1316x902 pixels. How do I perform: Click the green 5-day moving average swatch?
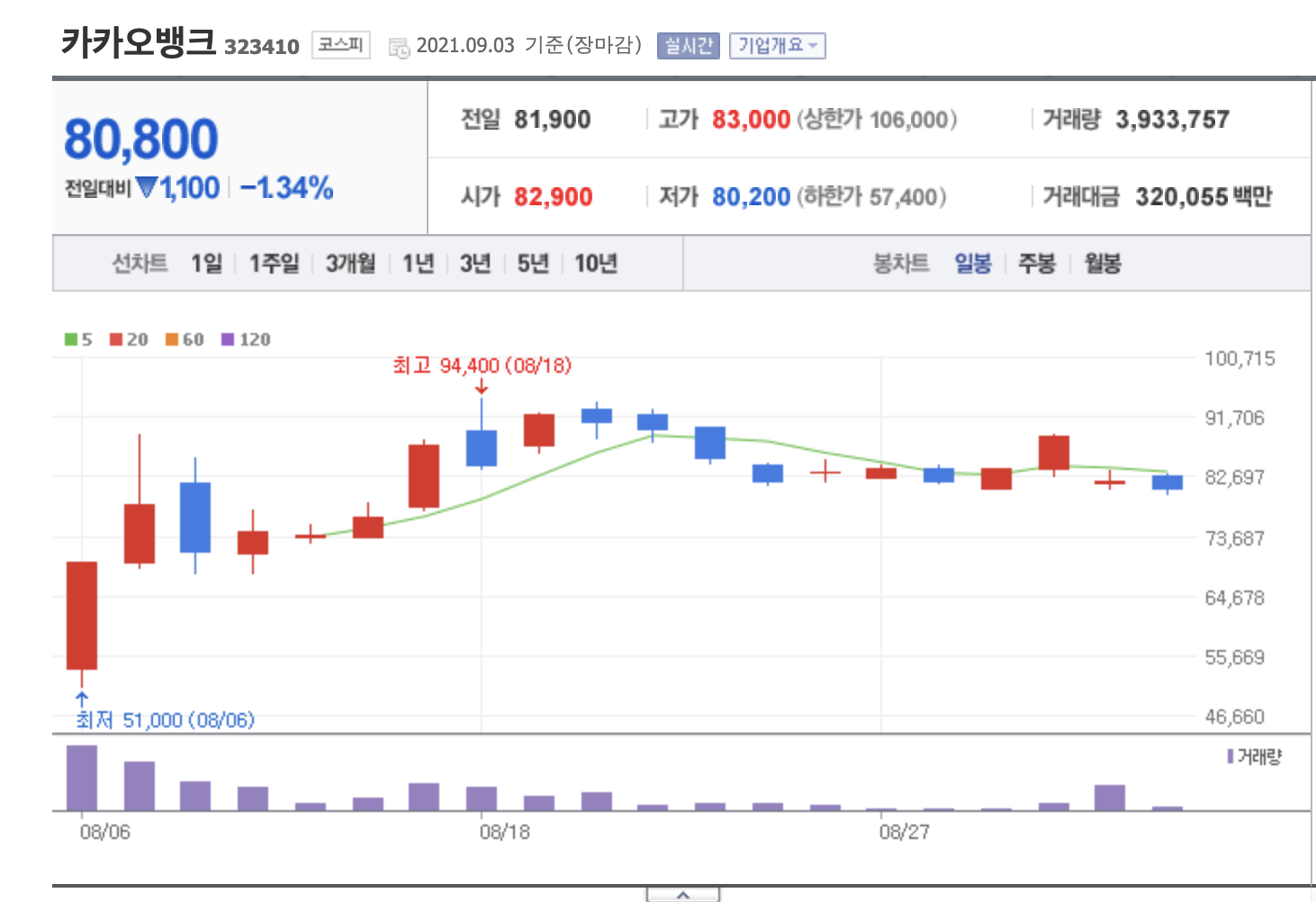[x=71, y=339]
